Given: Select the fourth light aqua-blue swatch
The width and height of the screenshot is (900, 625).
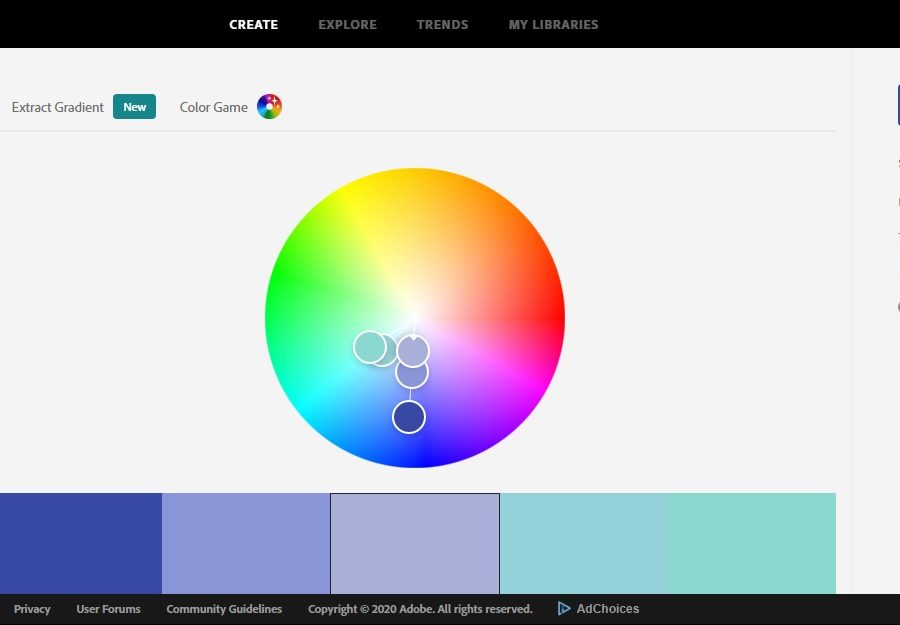Looking at the screenshot, I should coord(583,543).
